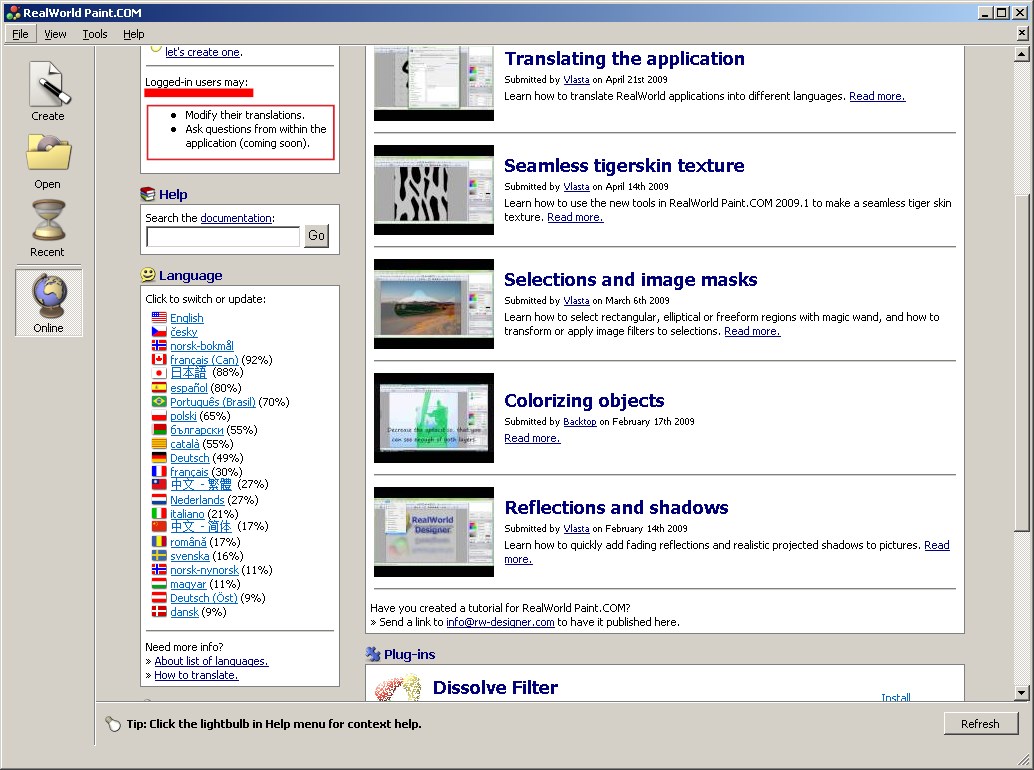Screen dimensions: 1034x770
Task: Open the 'How to translate' link
Action: tap(197, 675)
